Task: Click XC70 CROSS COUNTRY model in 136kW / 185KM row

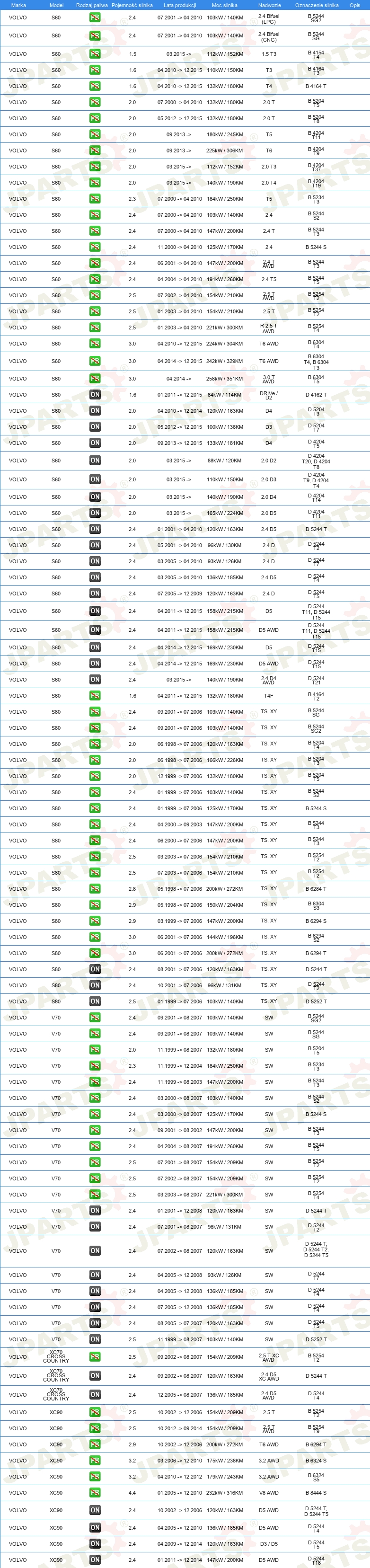Action: tap(56, 1394)
